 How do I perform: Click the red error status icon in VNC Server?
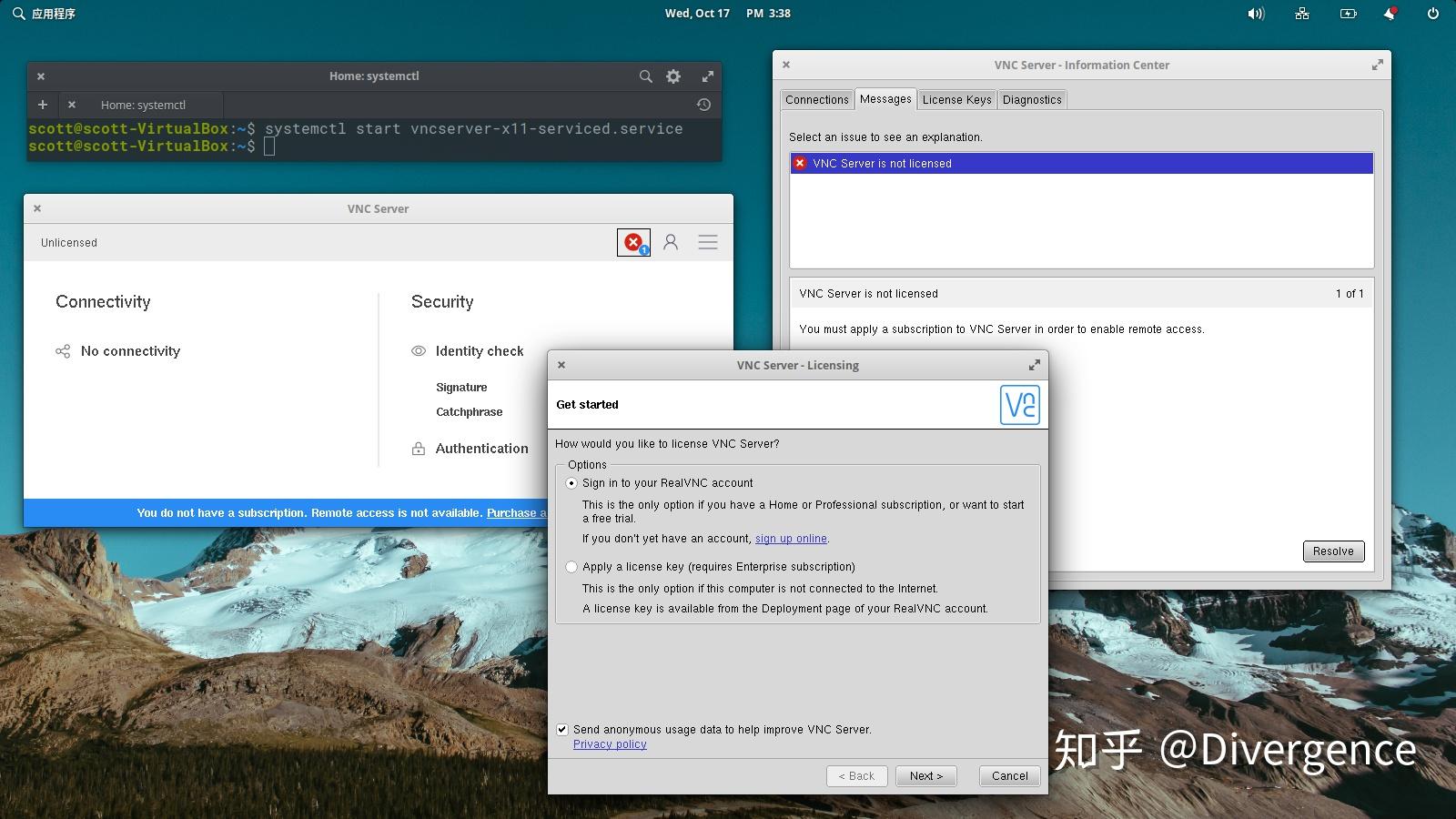tap(633, 242)
